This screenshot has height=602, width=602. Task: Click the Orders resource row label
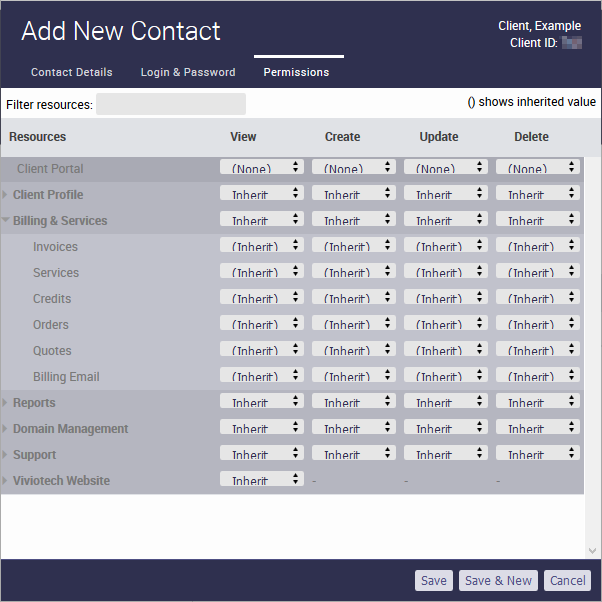coord(51,325)
